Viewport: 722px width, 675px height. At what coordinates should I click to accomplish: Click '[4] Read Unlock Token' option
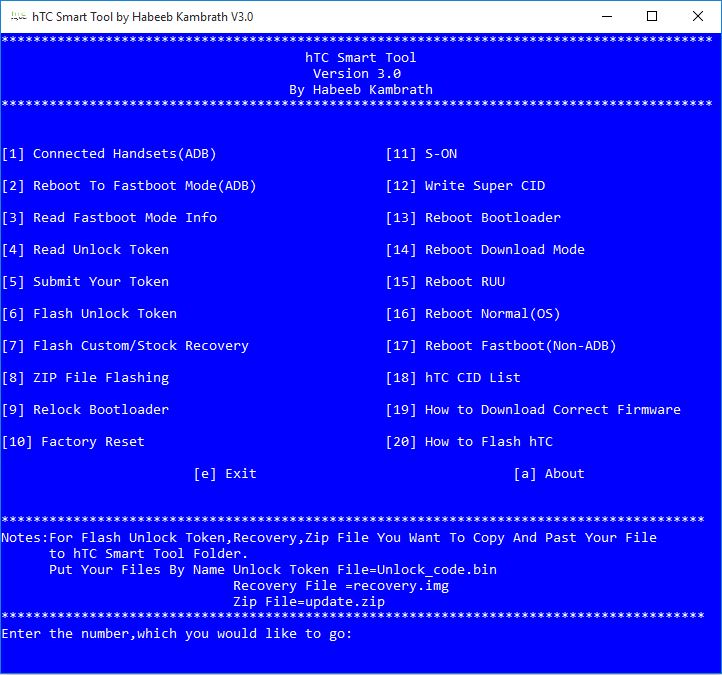click(85, 250)
